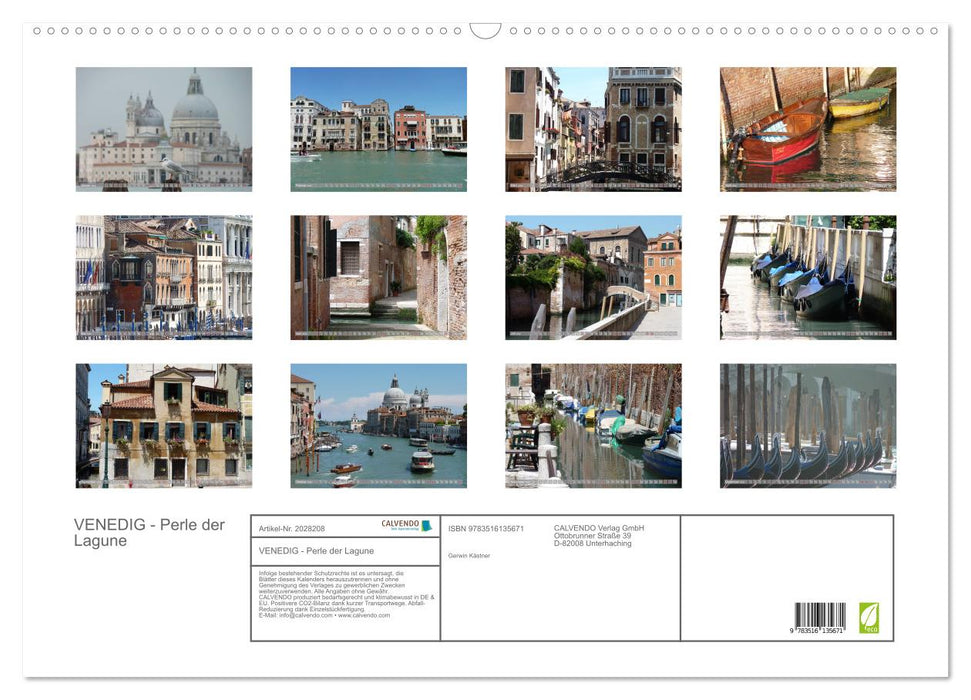The height and width of the screenshot is (700, 971).
Task: View the narrow canal bridge photo
Action: 592,128
